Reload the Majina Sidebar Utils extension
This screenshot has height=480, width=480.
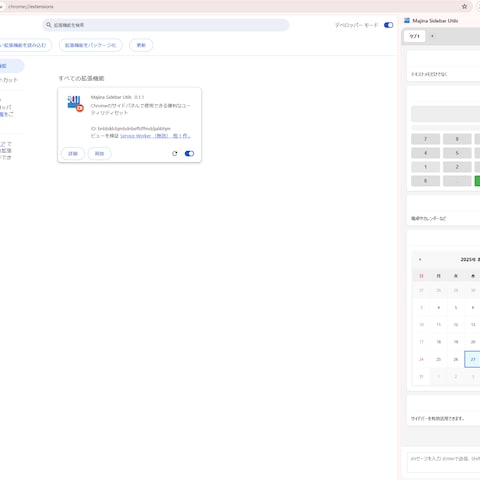pos(175,153)
